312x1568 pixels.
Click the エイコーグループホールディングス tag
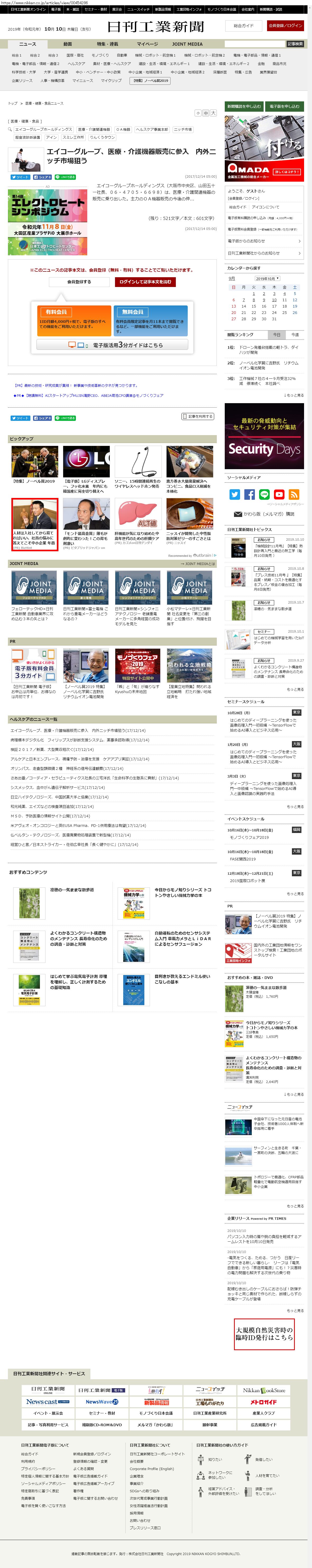click(43, 130)
